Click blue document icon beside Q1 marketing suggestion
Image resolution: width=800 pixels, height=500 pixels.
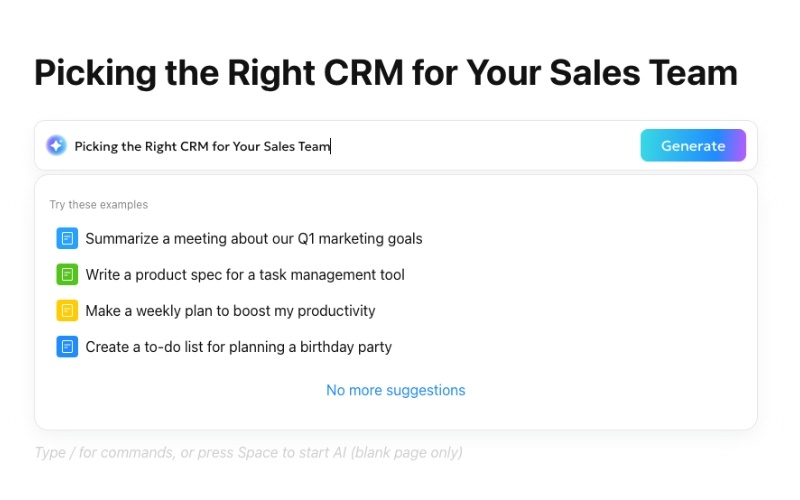[67, 239]
